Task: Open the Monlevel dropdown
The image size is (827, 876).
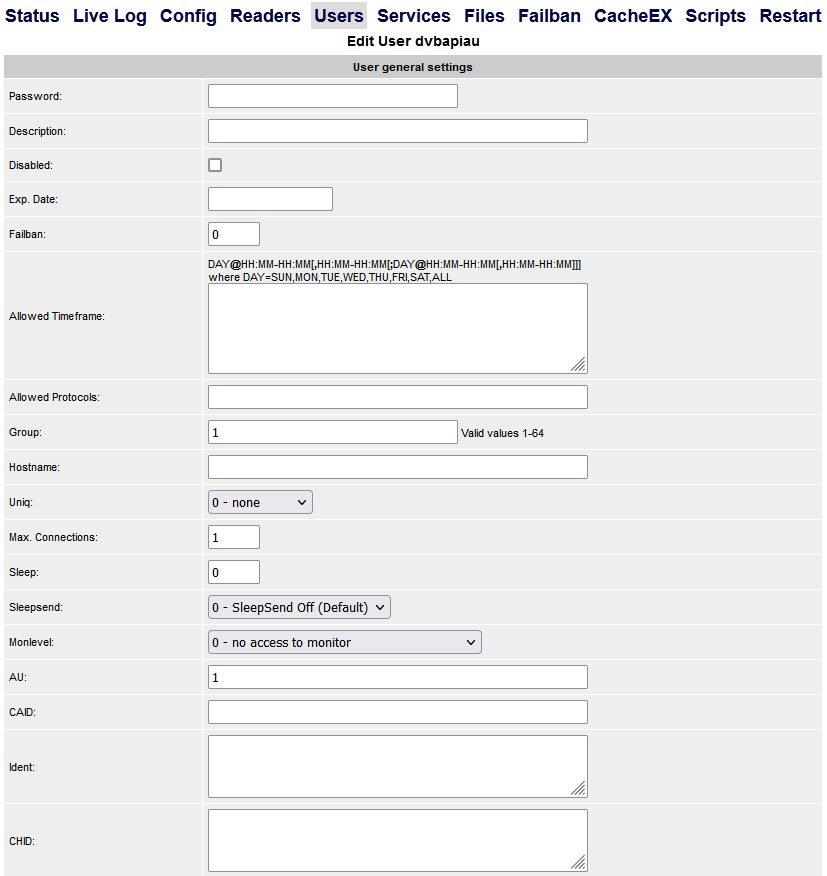Action: click(x=344, y=642)
